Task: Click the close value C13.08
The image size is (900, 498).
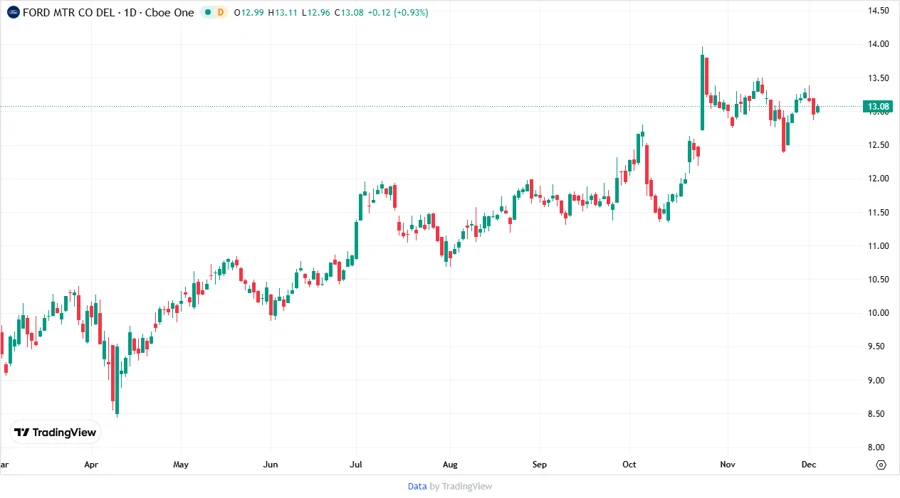Action: point(349,12)
